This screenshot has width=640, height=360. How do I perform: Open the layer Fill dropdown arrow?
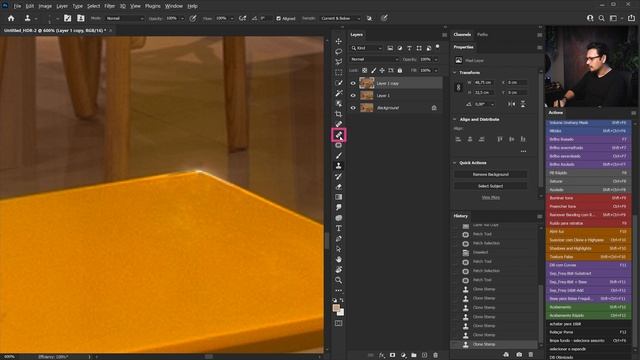tap(436, 71)
